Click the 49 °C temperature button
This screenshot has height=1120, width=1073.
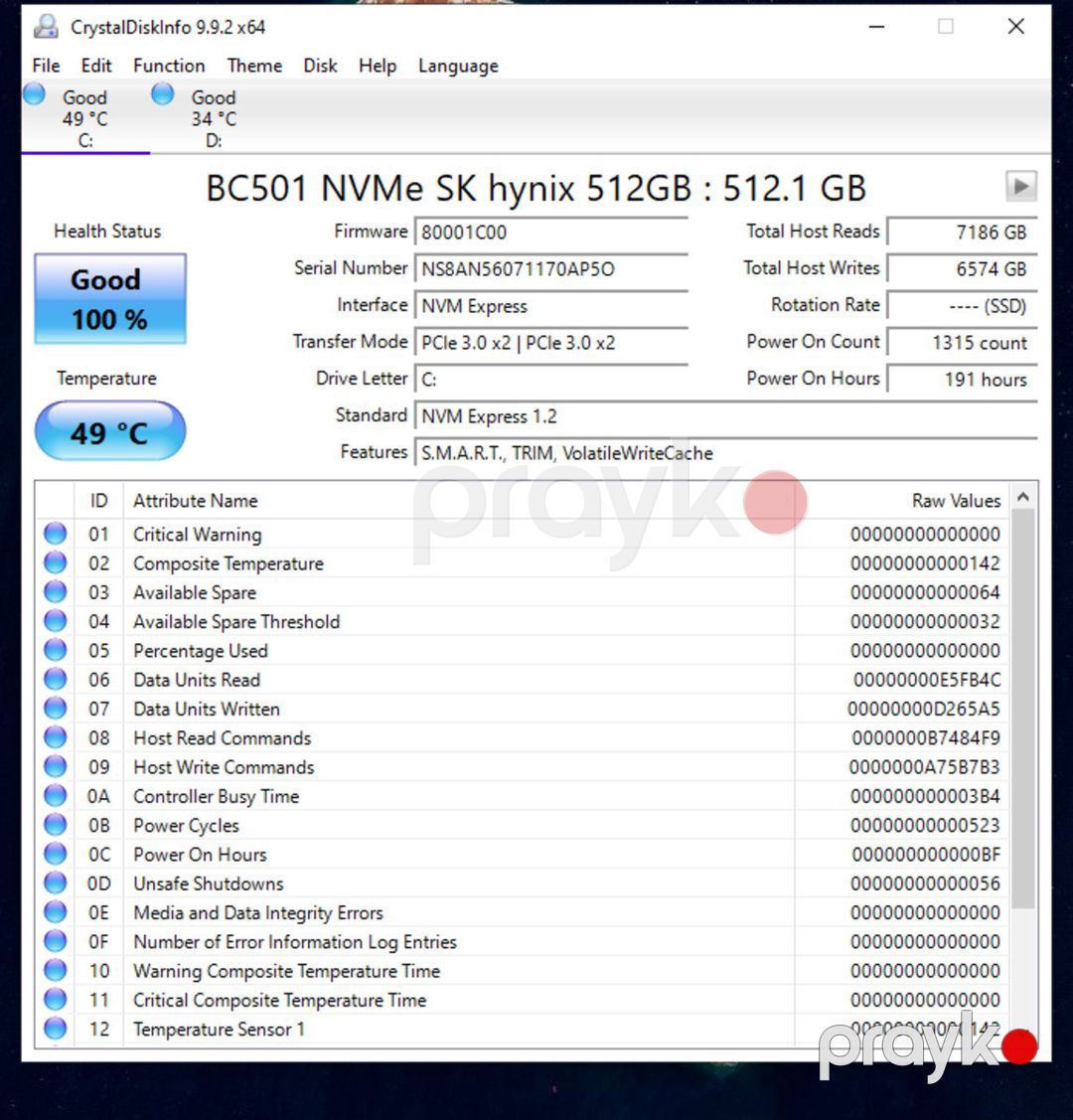point(110,431)
